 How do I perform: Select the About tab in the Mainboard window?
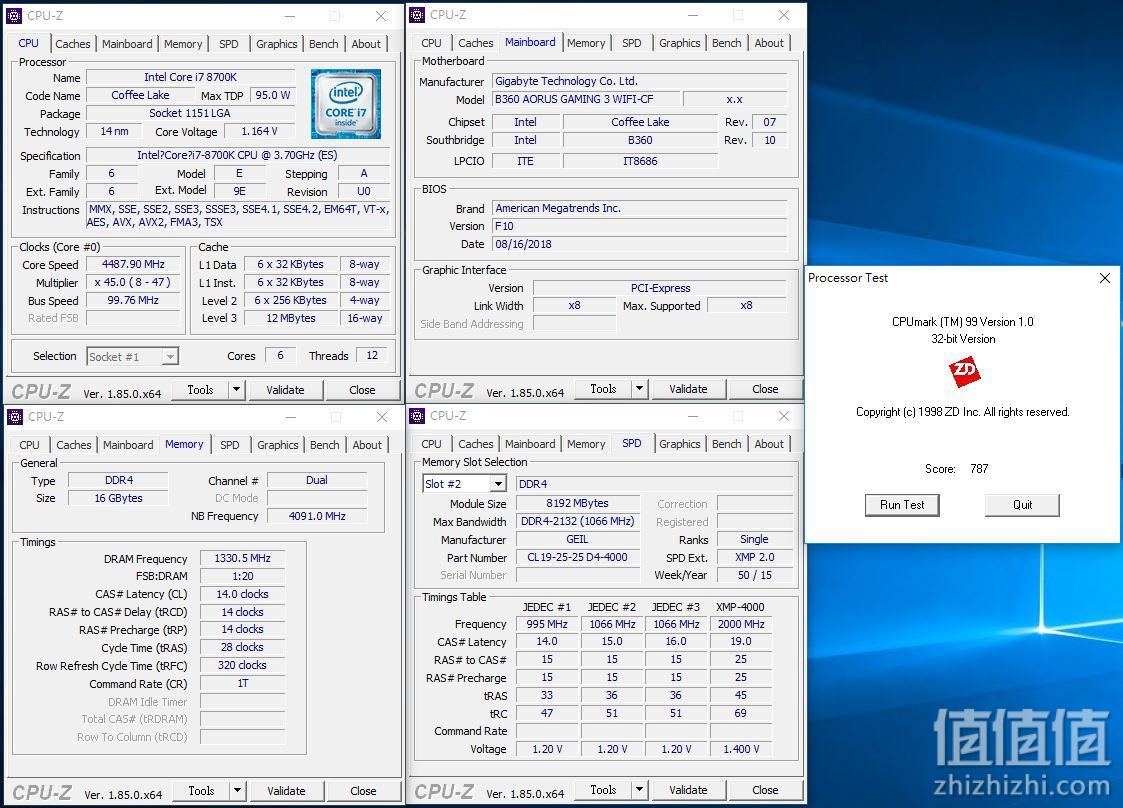point(769,43)
